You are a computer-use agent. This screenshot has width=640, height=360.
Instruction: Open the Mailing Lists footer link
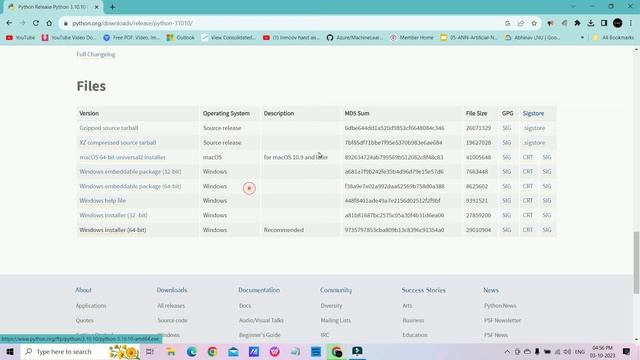click(x=336, y=320)
